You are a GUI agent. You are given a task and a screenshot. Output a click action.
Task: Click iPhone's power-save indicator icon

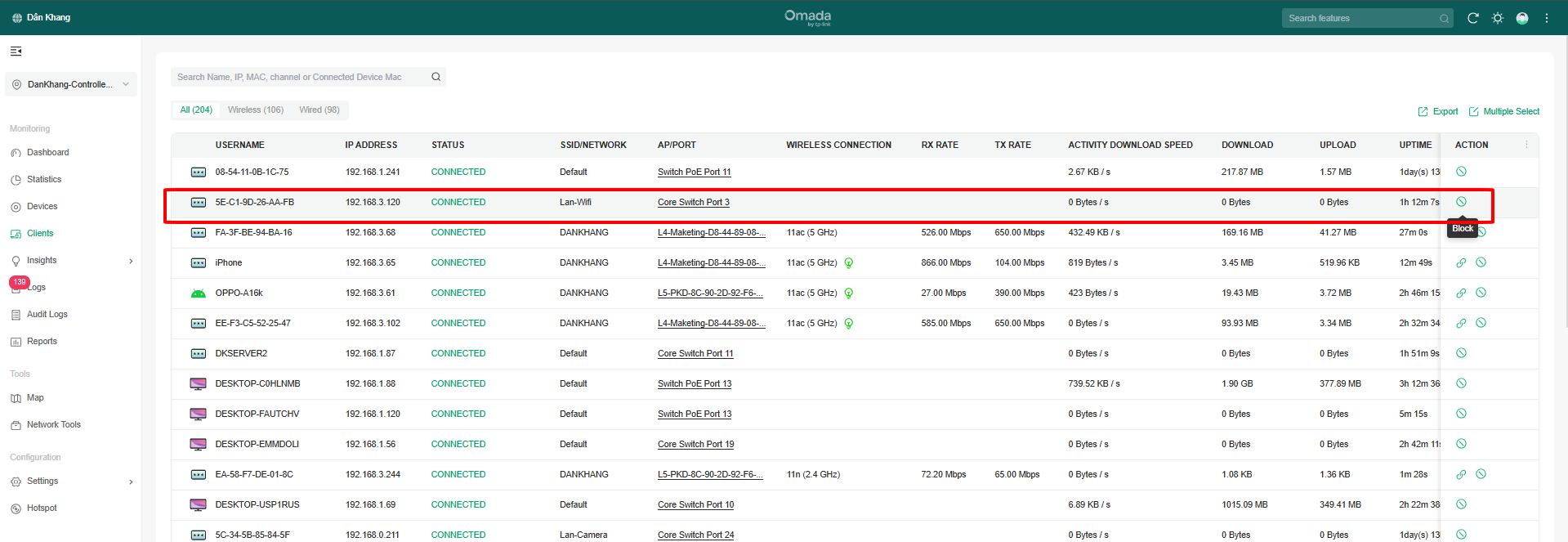848,263
